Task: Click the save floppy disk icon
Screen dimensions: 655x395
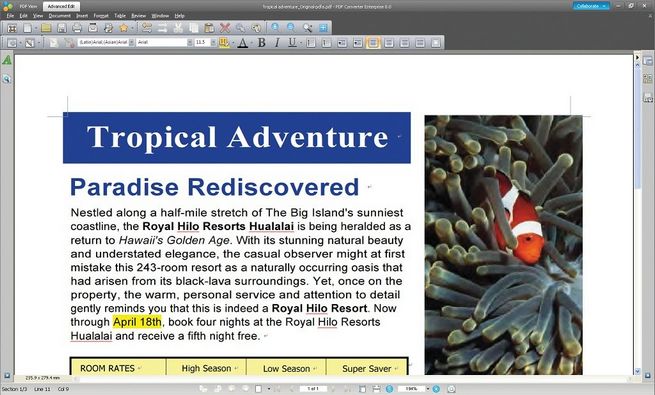Action: pos(61,28)
